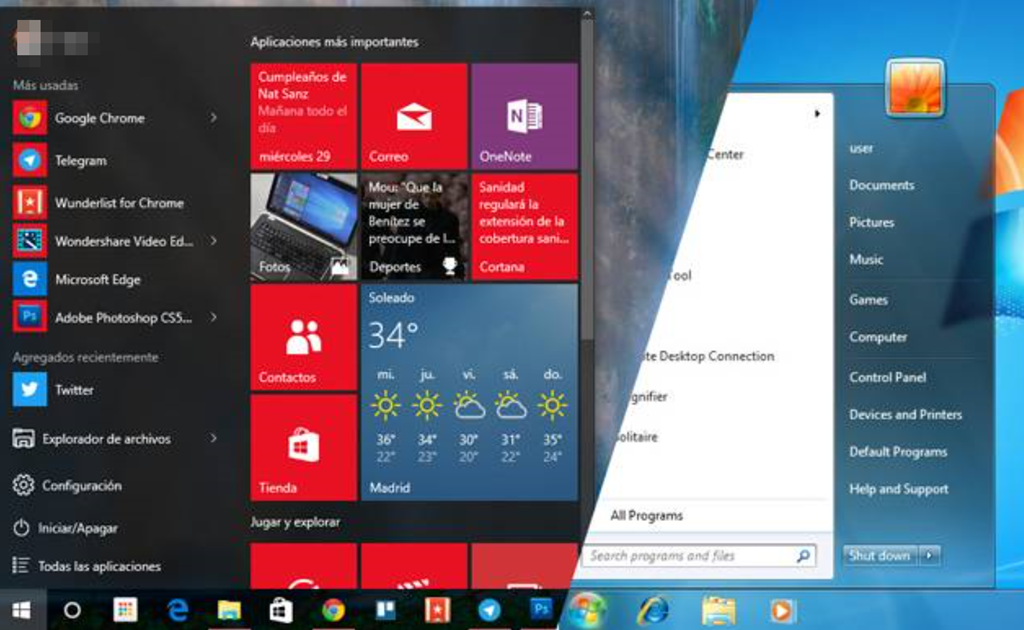Expand Google Chrome jump list arrow

pos(213,118)
